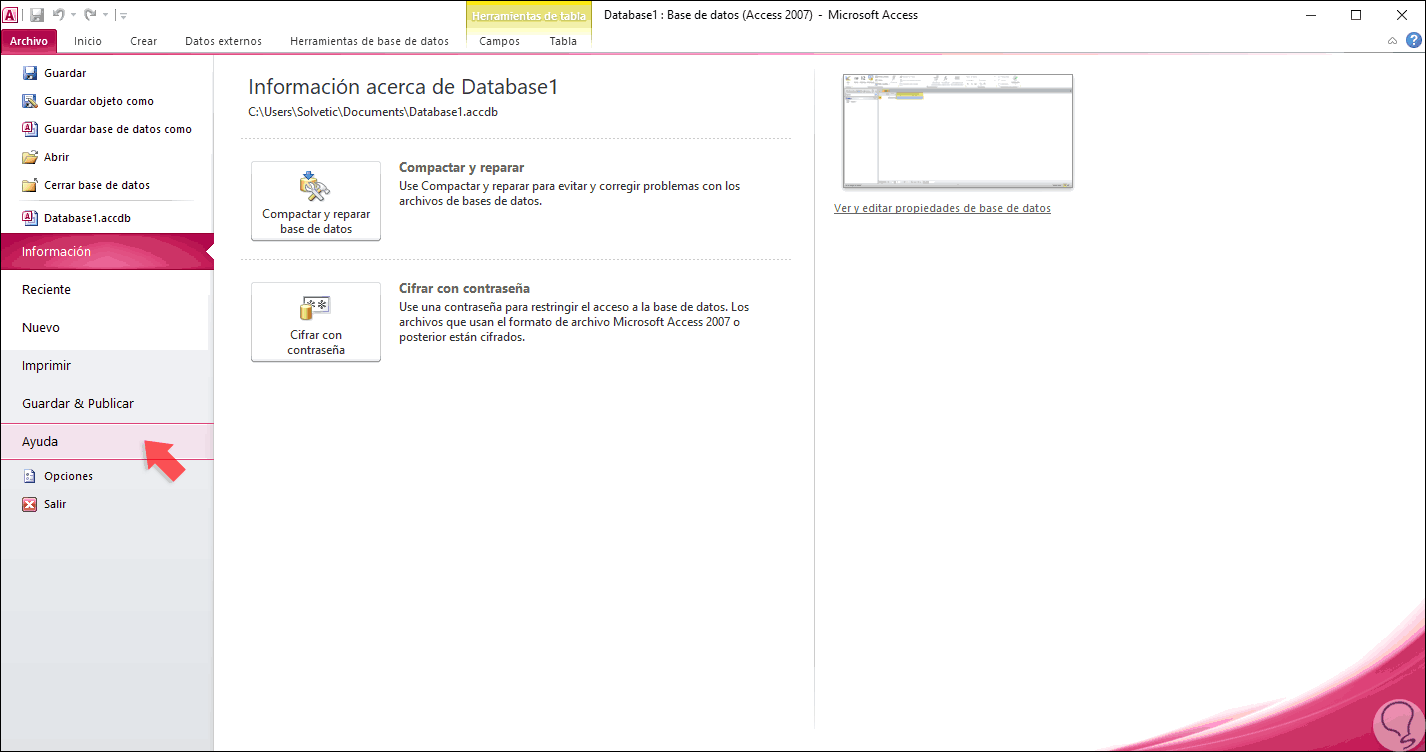Click the Abrir folder icon

point(30,157)
